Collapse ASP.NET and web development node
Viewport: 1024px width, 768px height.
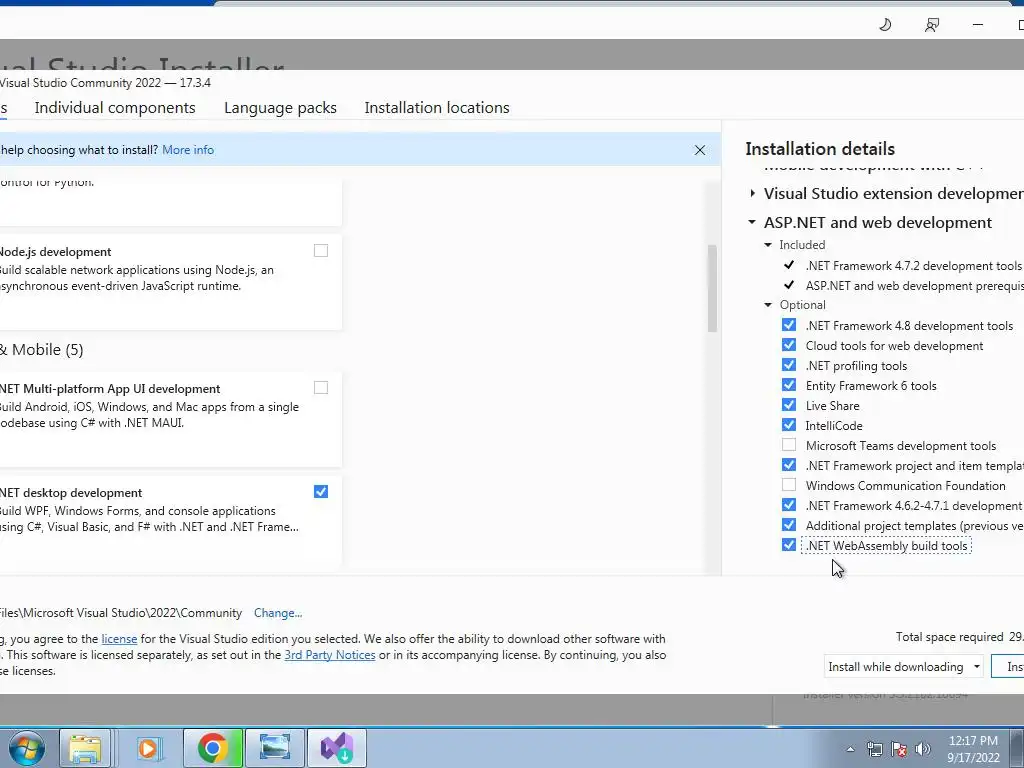click(752, 223)
